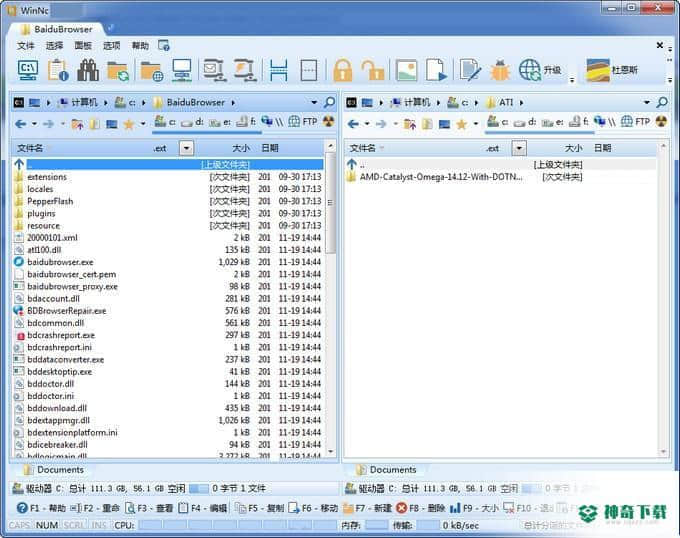Screen dimensions: 680x538
Task: Click F4 - 编辑 button
Action: click(203, 508)
